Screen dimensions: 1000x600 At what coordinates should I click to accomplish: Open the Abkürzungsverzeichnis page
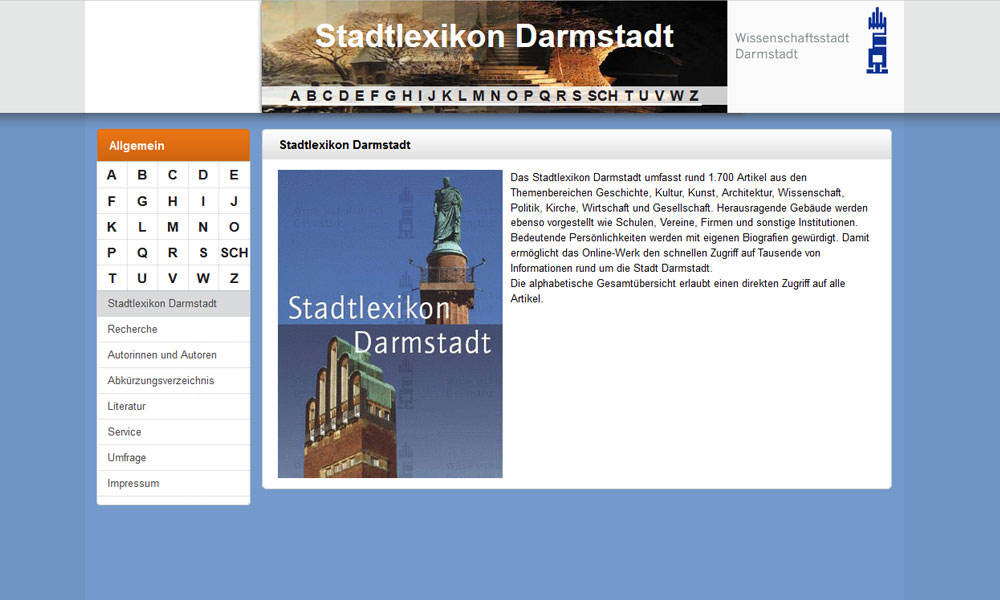coord(161,381)
